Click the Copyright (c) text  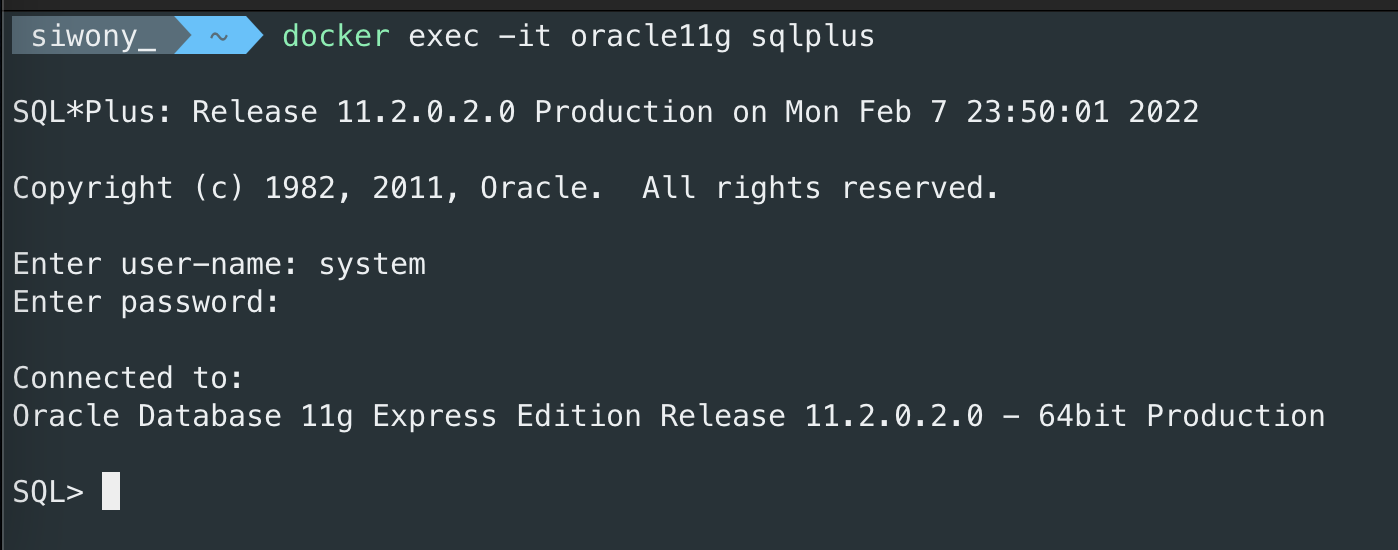128,188
